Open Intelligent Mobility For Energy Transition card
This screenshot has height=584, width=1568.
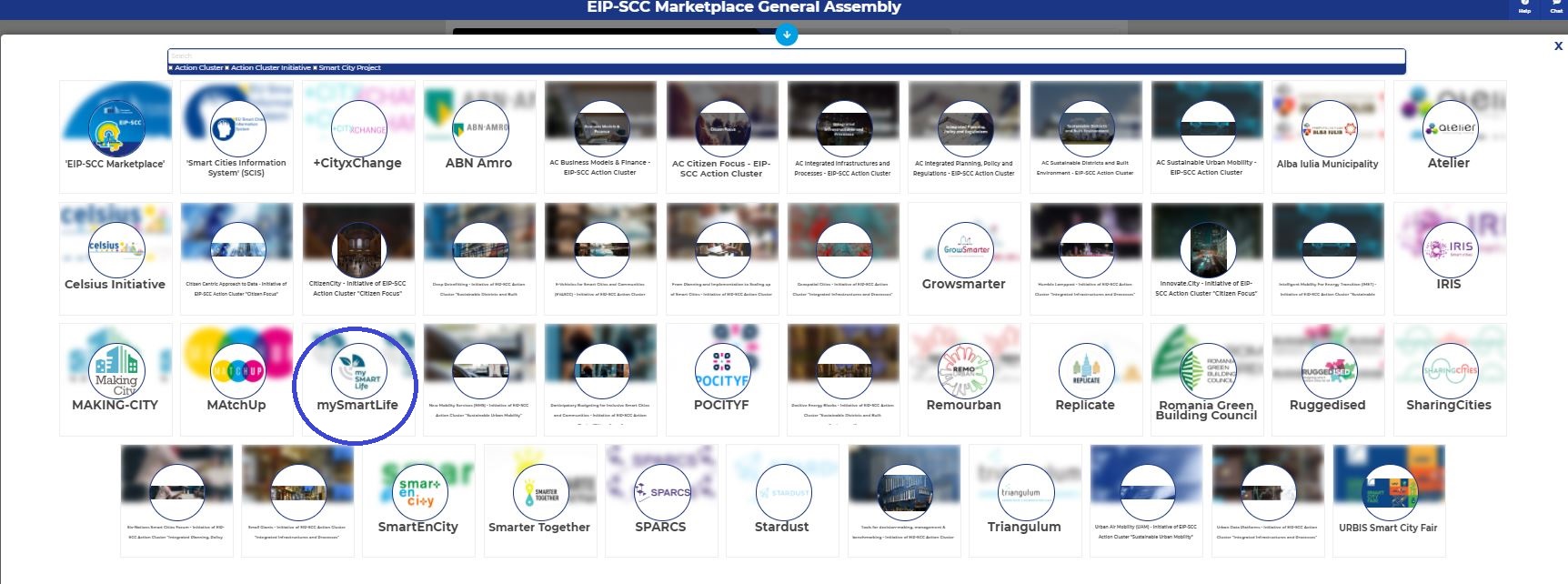[1328, 258]
